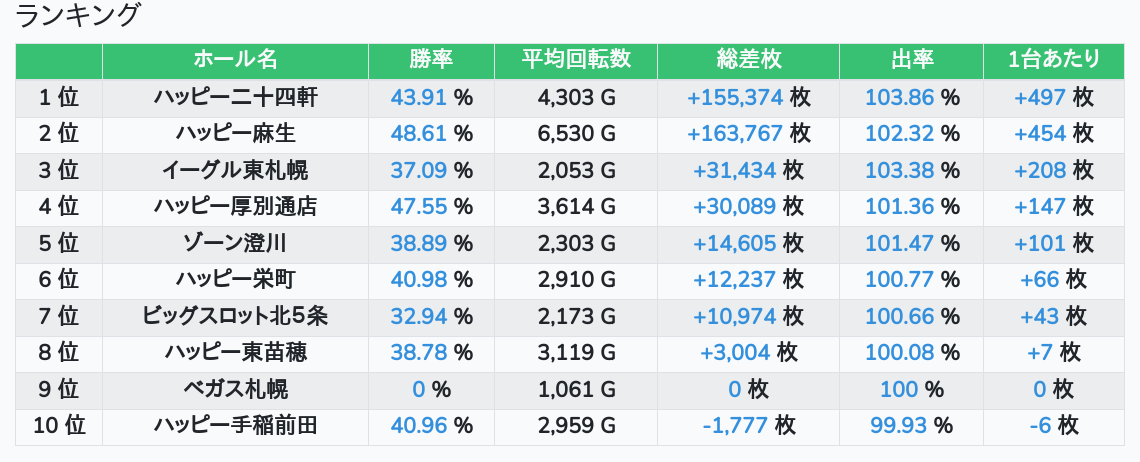This screenshot has height=462, width=1140.
Task: Select the 総差枚 column header
Action: coord(748,60)
